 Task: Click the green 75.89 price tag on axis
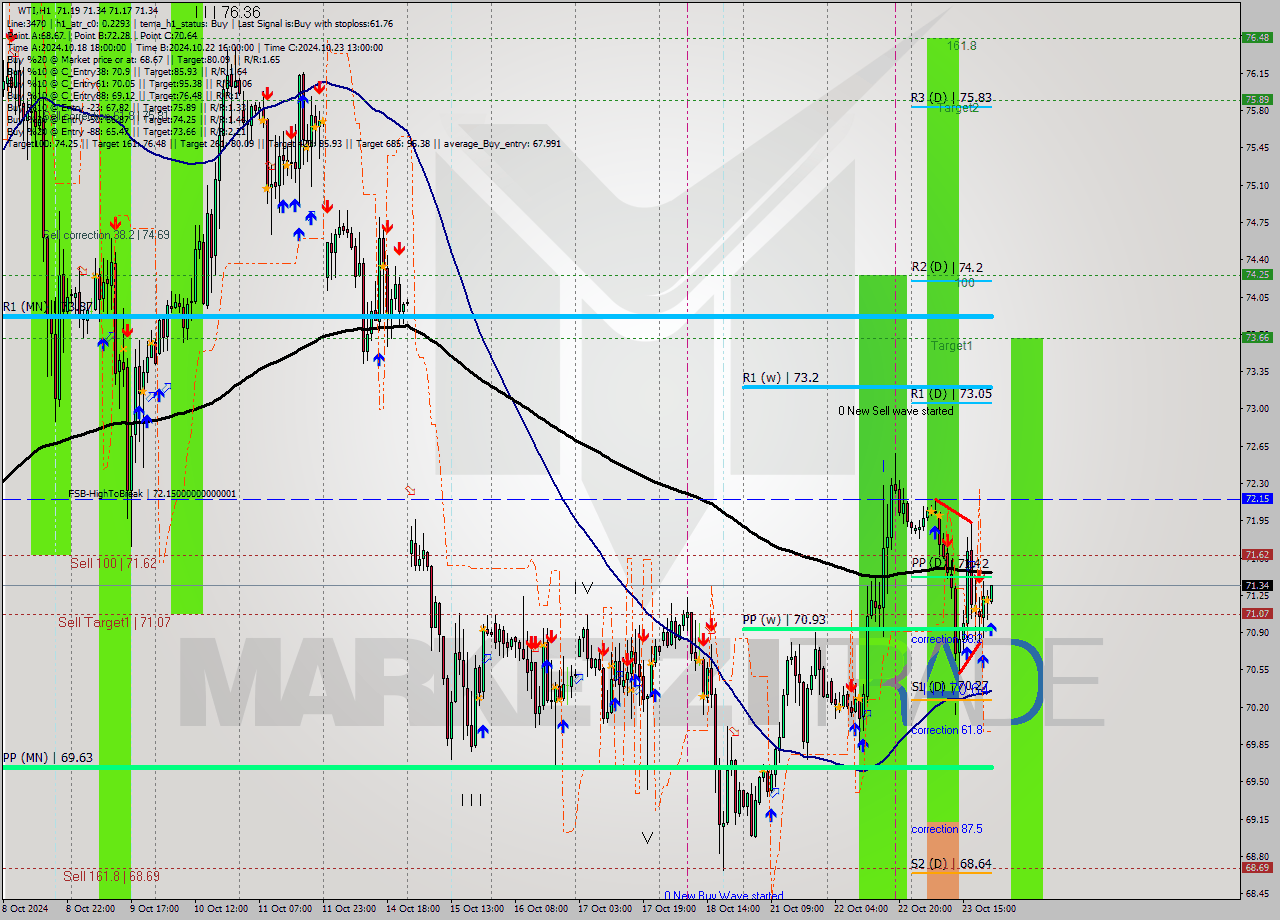pos(1257,99)
